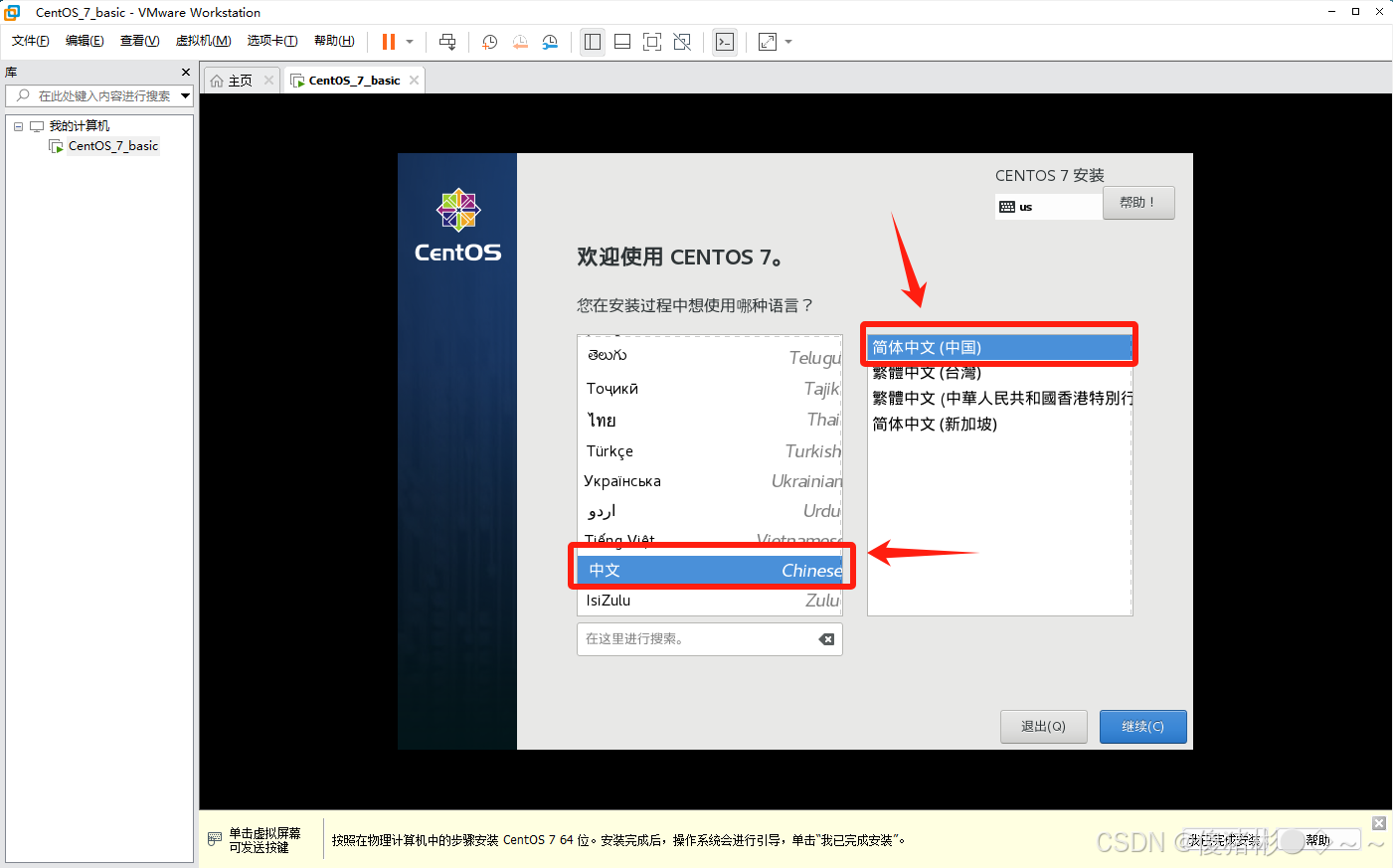
Task: Select Telugu in the language list
Action: click(x=709, y=356)
